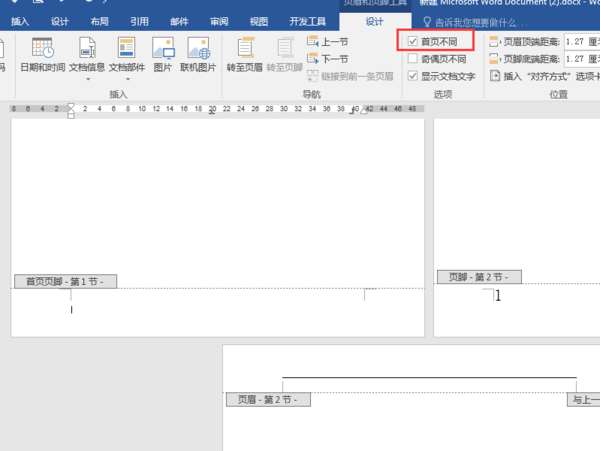
Task: Click Header from Top distance icon (页眉顶端距离)
Action: click(x=494, y=41)
